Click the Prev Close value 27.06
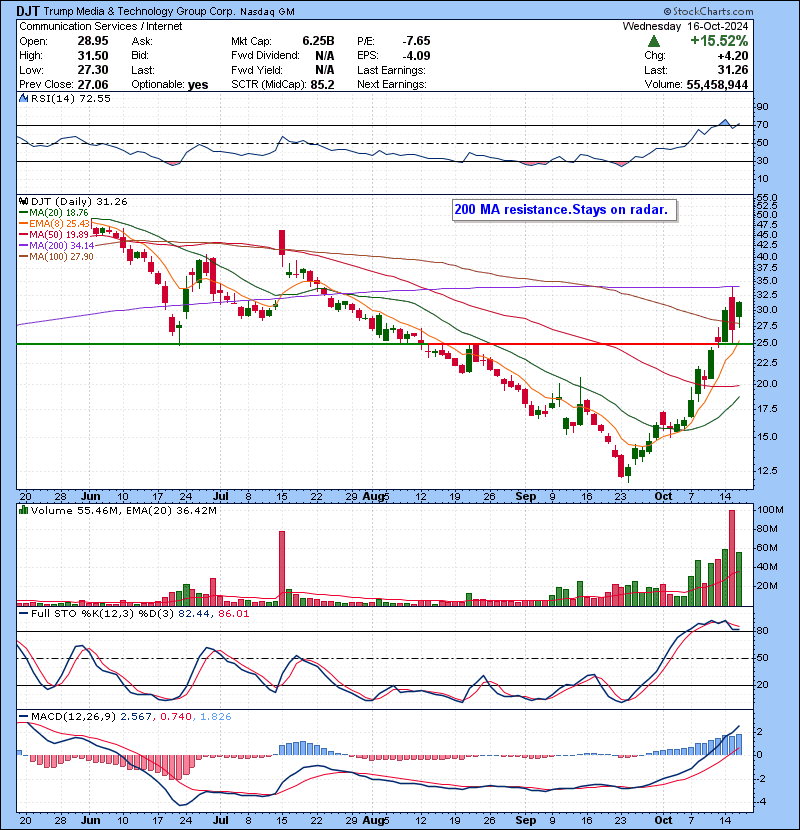This screenshot has width=800, height=830. (93, 85)
